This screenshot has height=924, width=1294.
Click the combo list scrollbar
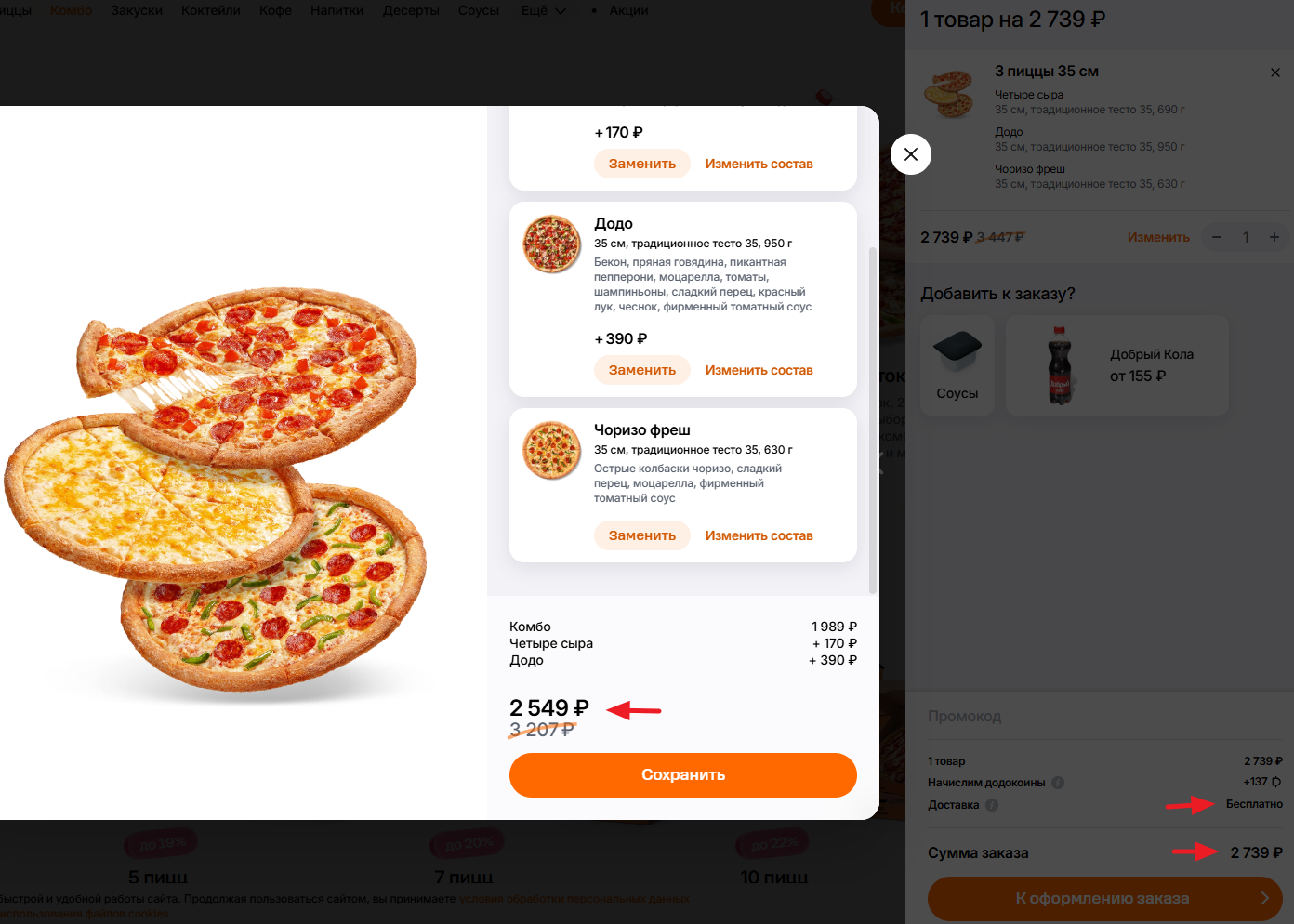(x=872, y=418)
